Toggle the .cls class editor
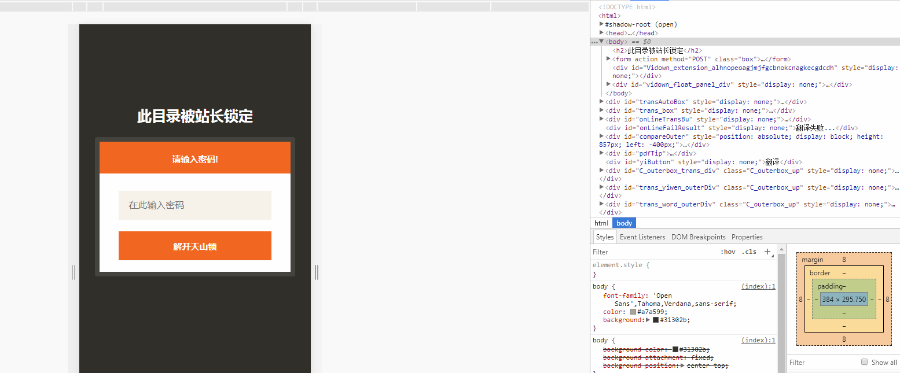The width and height of the screenshot is (900, 373). click(x=749, y=252)
